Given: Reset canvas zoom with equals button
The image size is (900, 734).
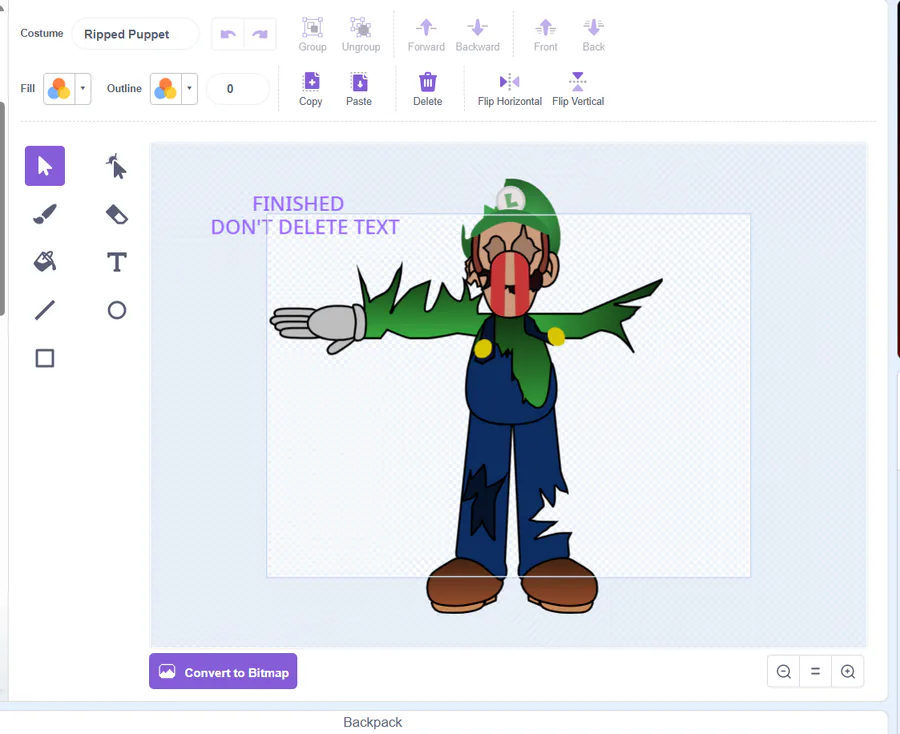Looking at the screenshot, I should pos(815,671).
